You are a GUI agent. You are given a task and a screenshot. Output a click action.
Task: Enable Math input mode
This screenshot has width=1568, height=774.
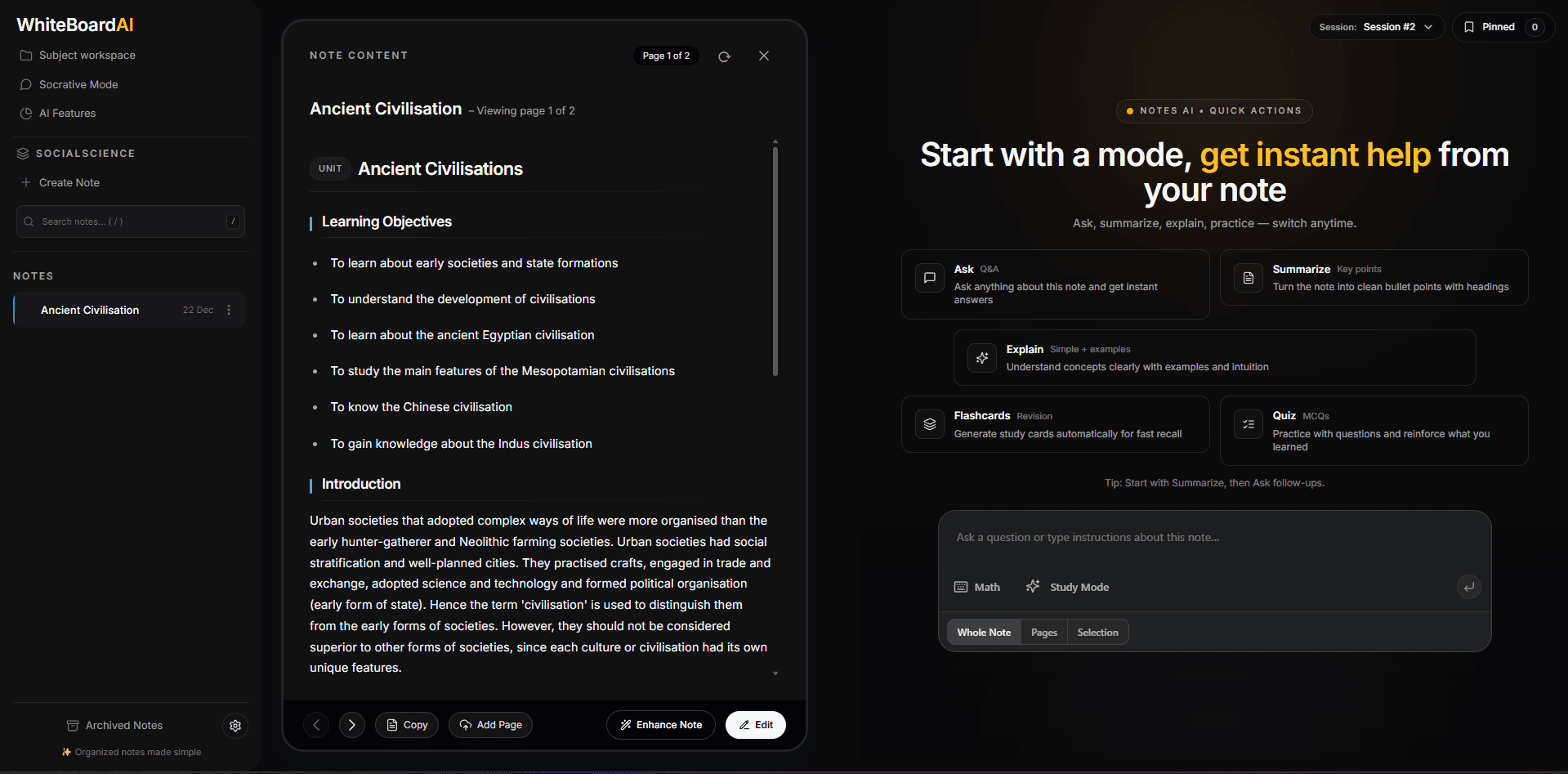pyautogui.click(x=976, y=587)
